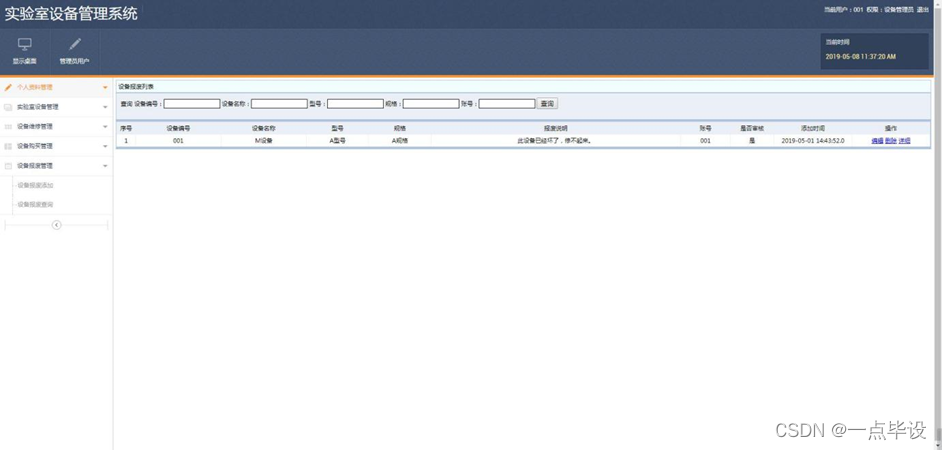Screen dimensions: 942x450
Task: Select the A型号 cell
Action: pos(337,141)
